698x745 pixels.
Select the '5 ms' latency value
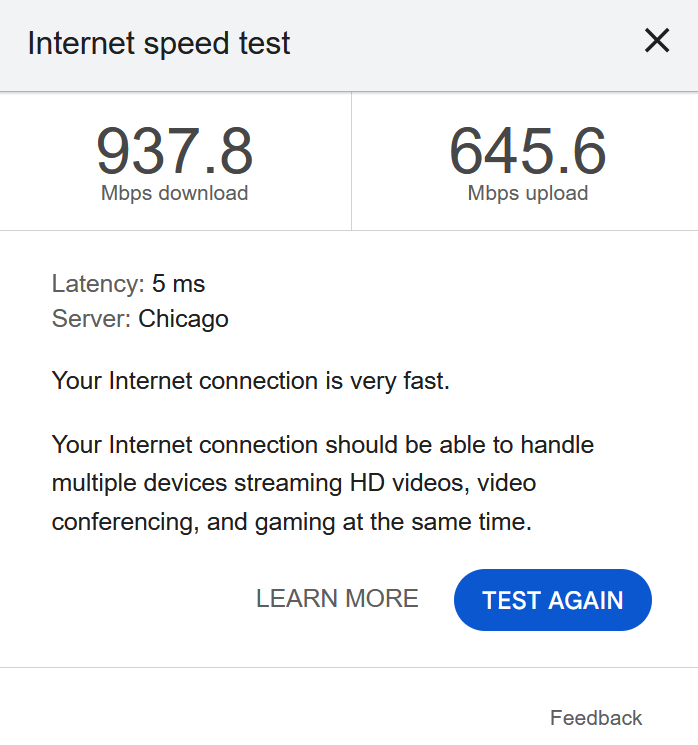(179, 284)
